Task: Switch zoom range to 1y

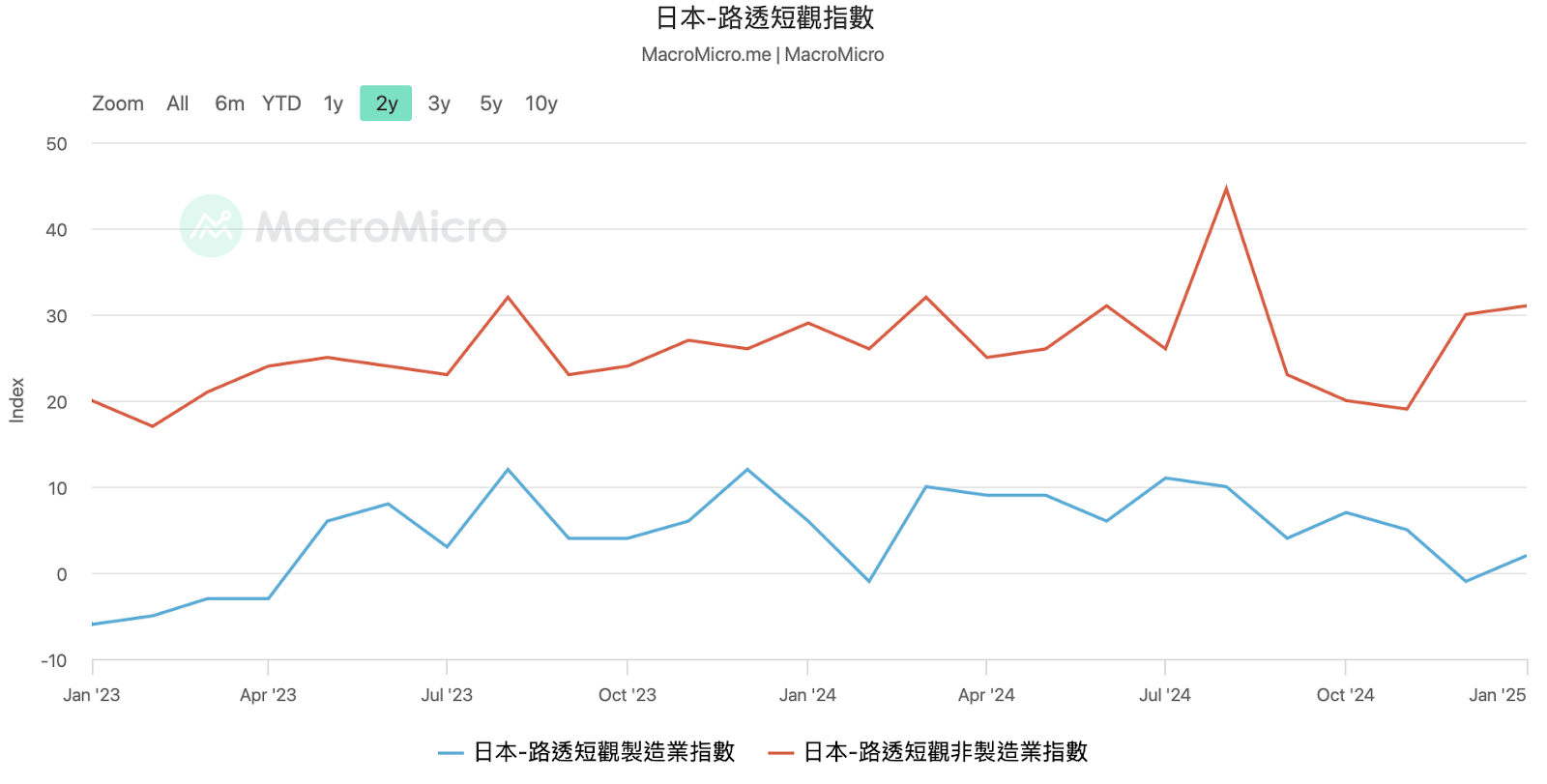Action: (334, 103)
